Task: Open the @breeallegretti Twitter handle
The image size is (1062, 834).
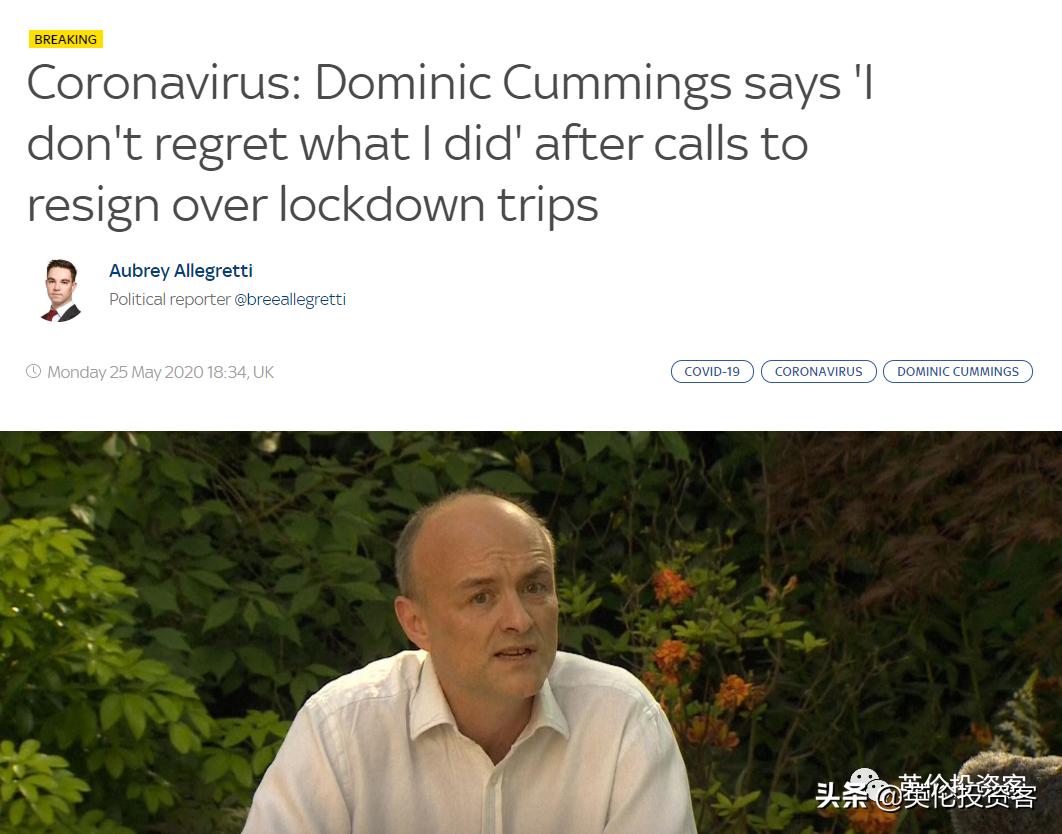Action: pyautogui.click(x=290, y=299)
